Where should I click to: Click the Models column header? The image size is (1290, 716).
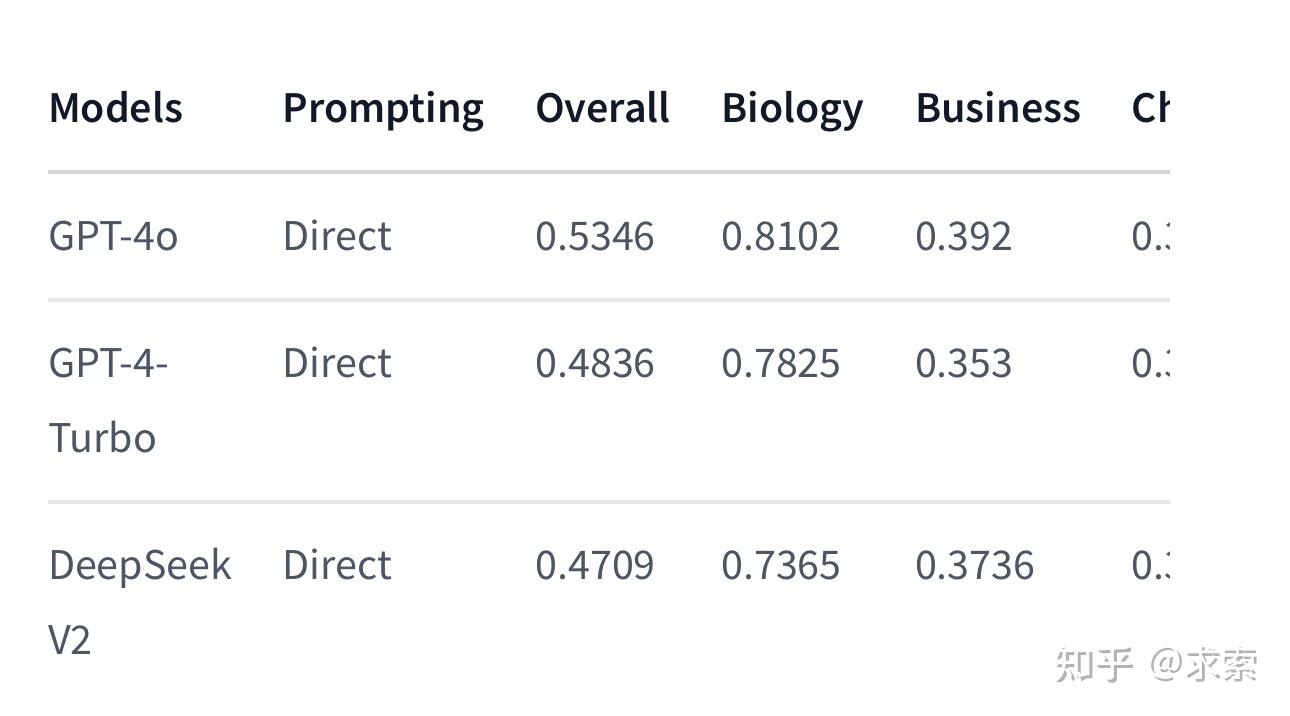pyautogui.click(x=115, y=108)
